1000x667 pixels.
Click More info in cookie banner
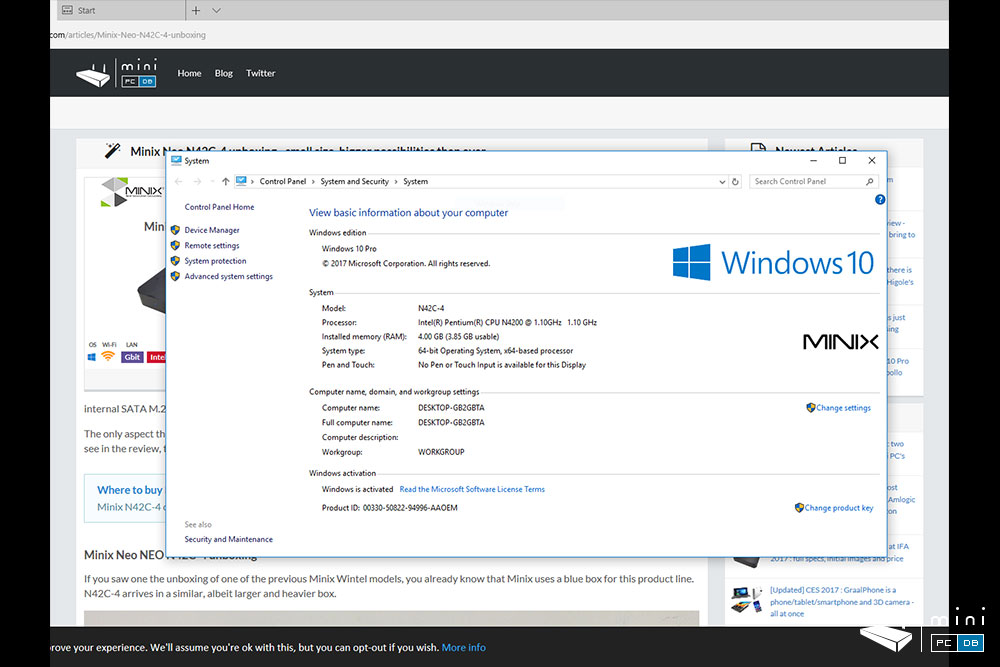(x=464, y=647)
